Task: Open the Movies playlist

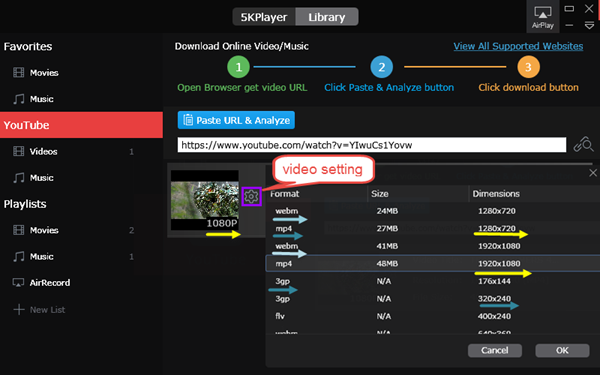Action: pos(44,230)
